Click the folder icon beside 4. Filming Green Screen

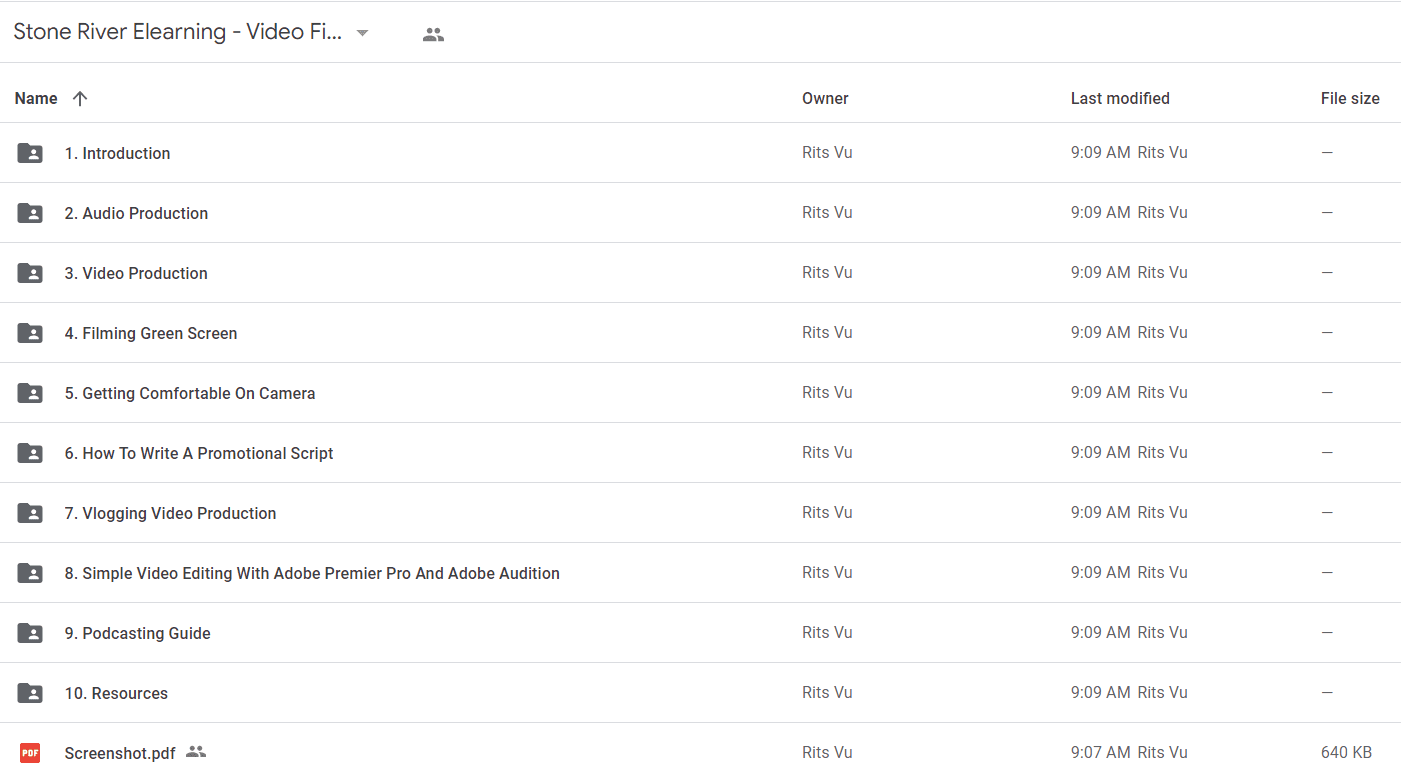tap(30, 333)
